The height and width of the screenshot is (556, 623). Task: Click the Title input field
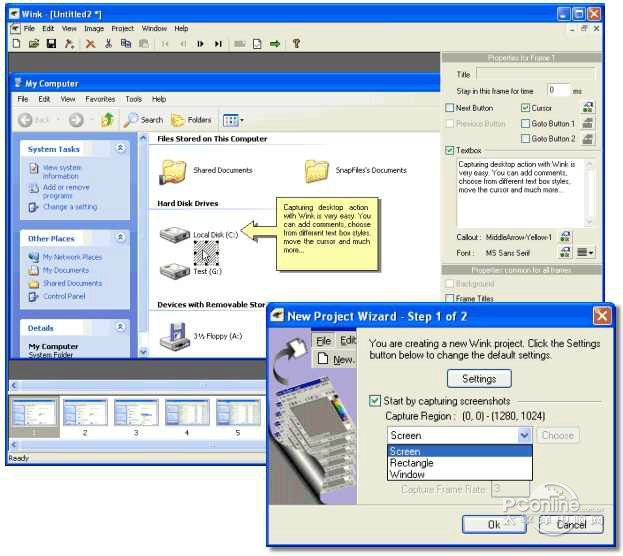coord(536,74)
